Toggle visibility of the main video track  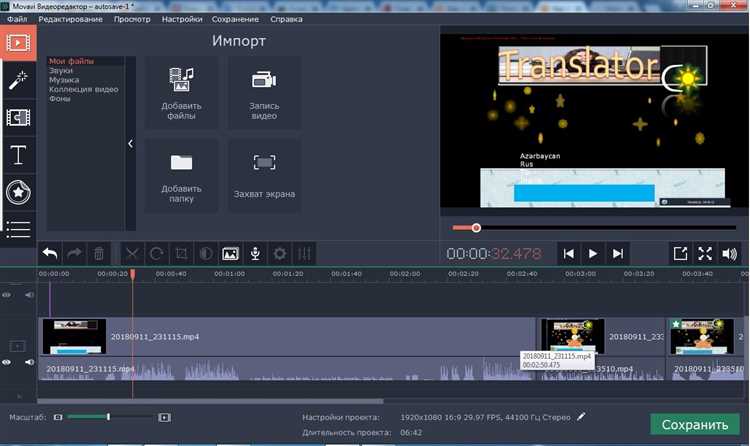[x=7, y=362]
